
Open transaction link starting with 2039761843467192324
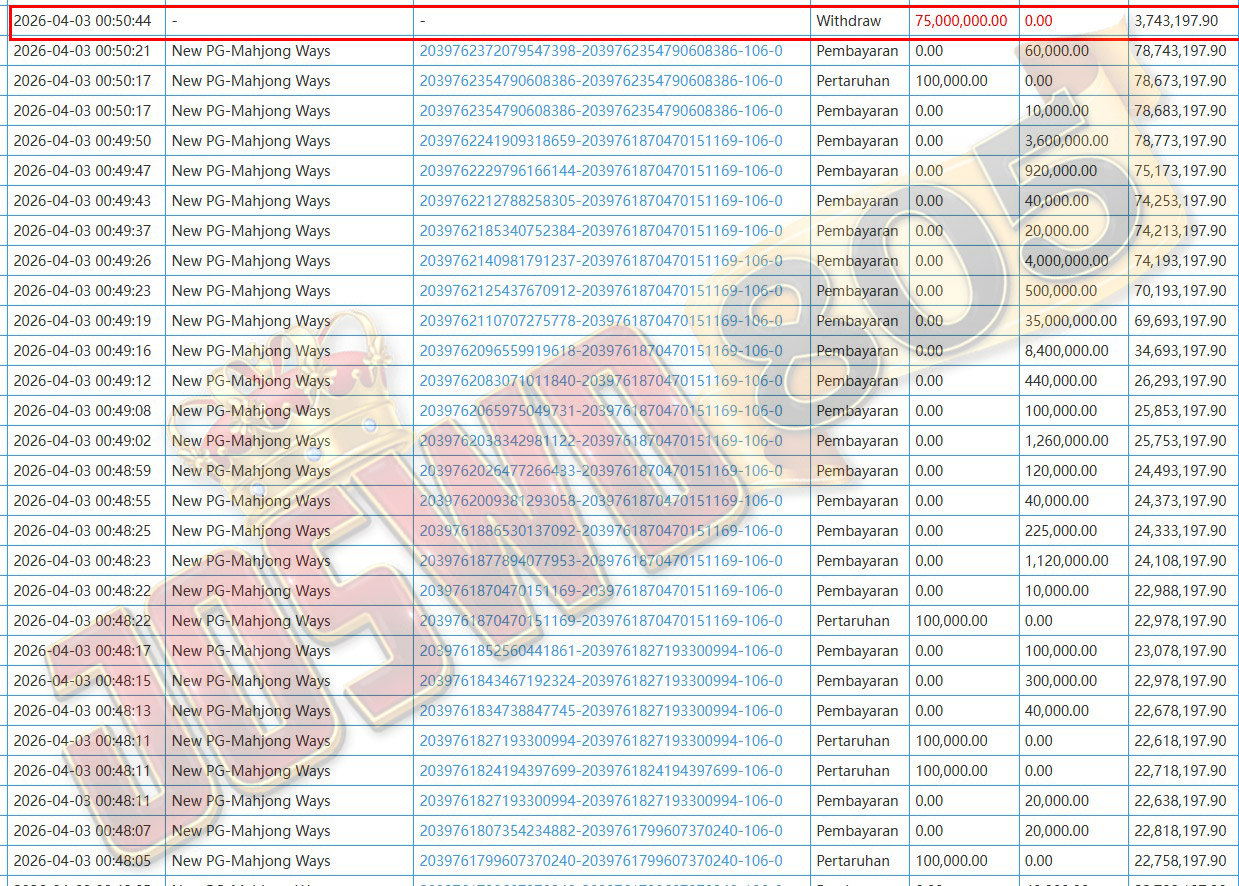[601, 681]
